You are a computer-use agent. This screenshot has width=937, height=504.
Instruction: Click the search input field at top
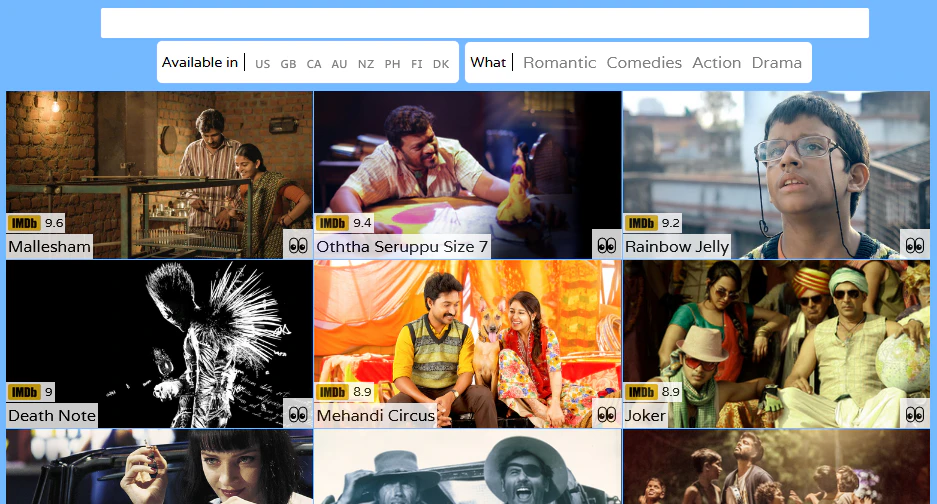pos(485,23)
